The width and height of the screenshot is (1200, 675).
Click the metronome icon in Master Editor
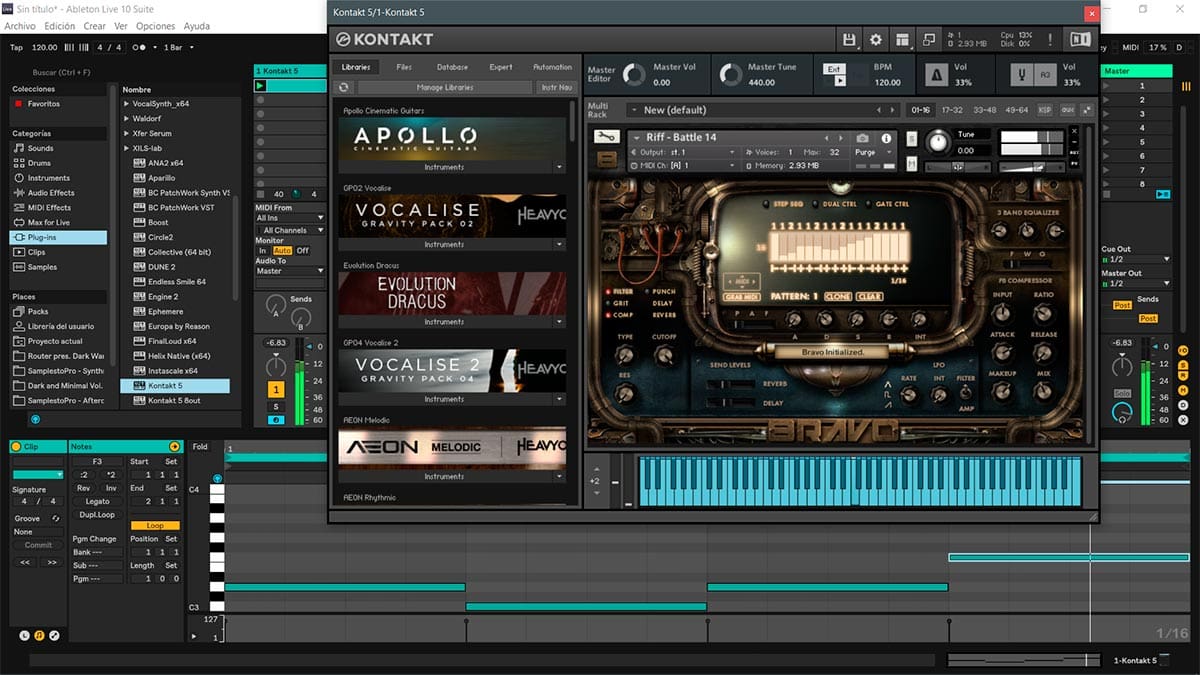point(936,75)
